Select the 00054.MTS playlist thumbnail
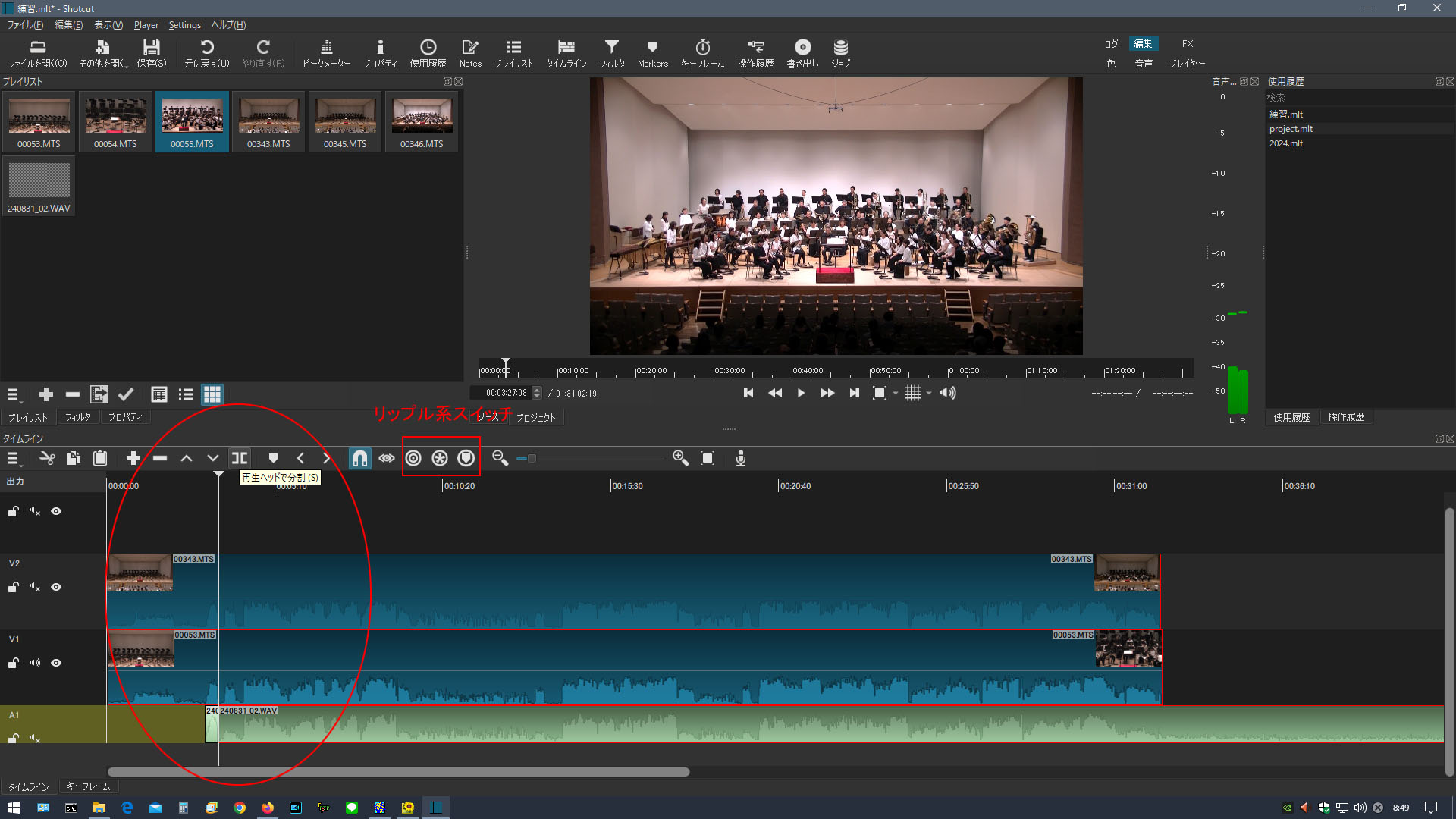Screen dimensions: 1456x819 click(x=116, y=121)
